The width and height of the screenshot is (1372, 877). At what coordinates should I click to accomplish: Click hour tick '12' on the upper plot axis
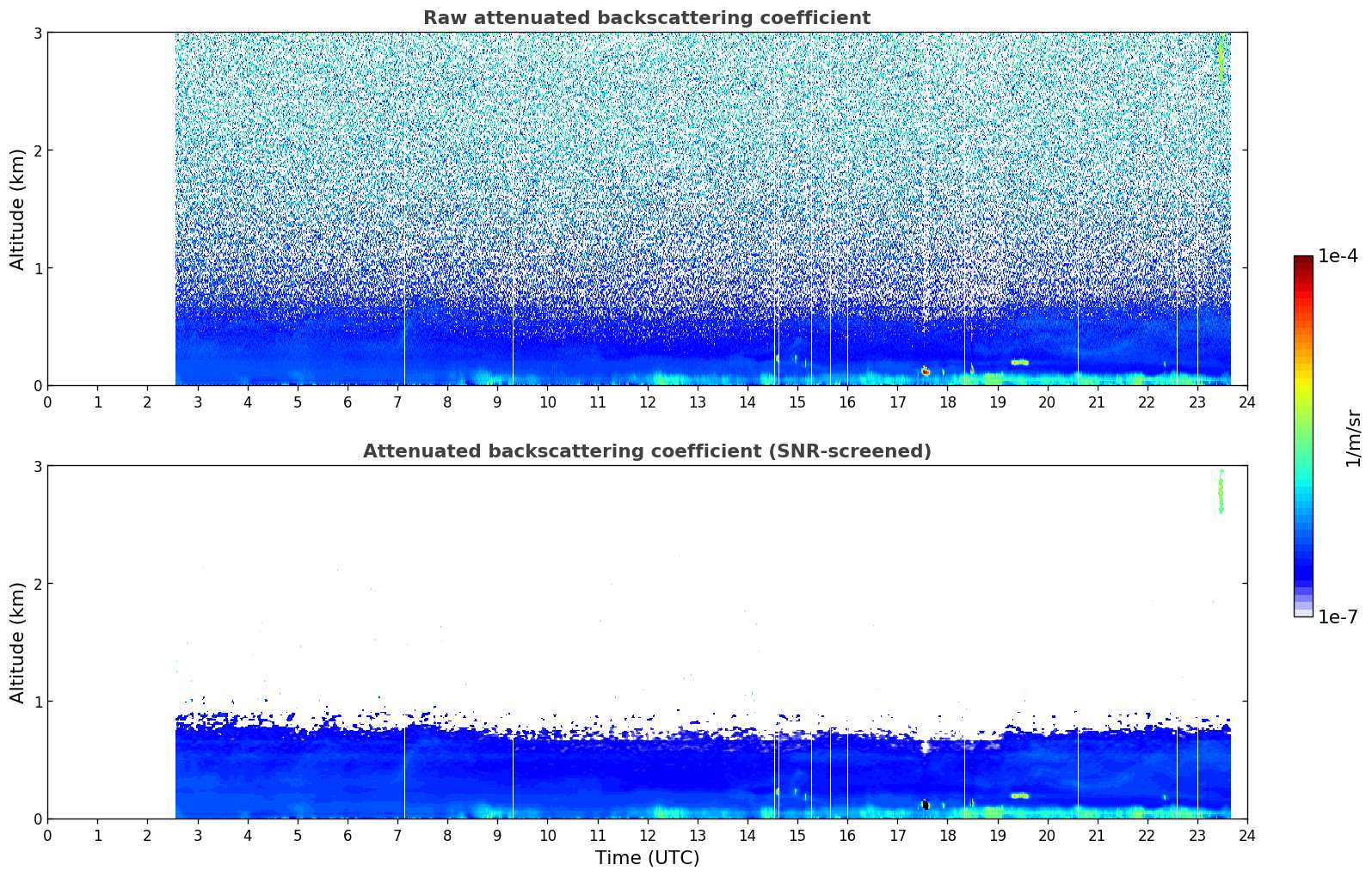(648, 402)
